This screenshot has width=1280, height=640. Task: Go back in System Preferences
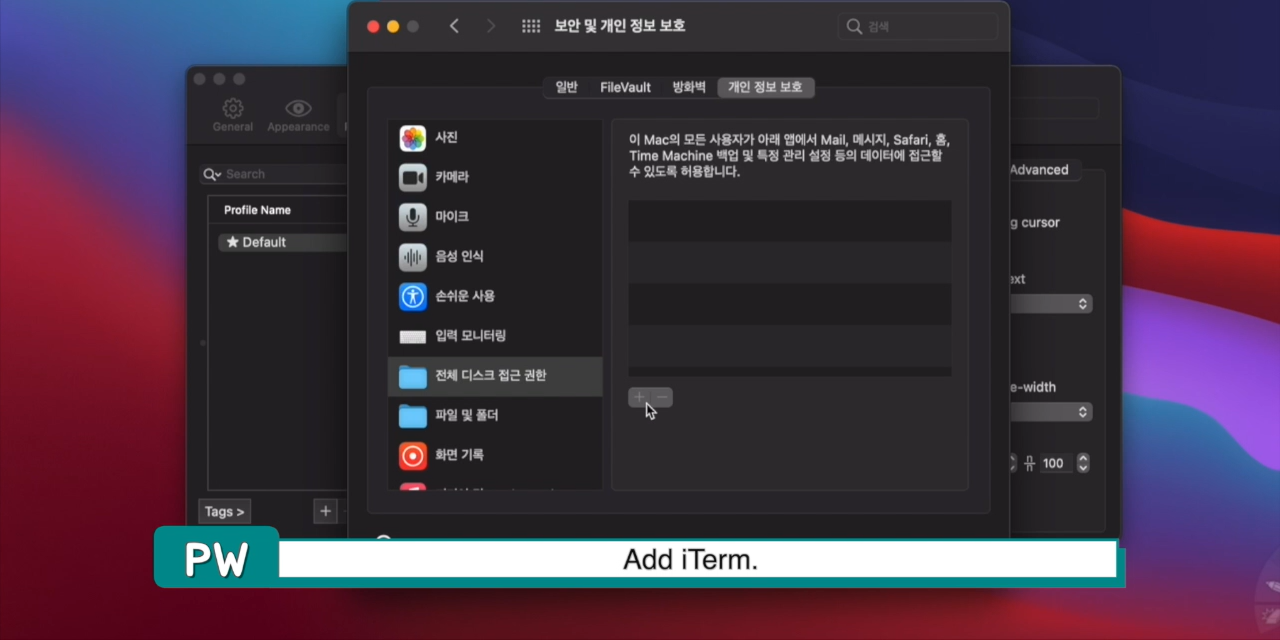pyautogui.click(x=455, y=27)
